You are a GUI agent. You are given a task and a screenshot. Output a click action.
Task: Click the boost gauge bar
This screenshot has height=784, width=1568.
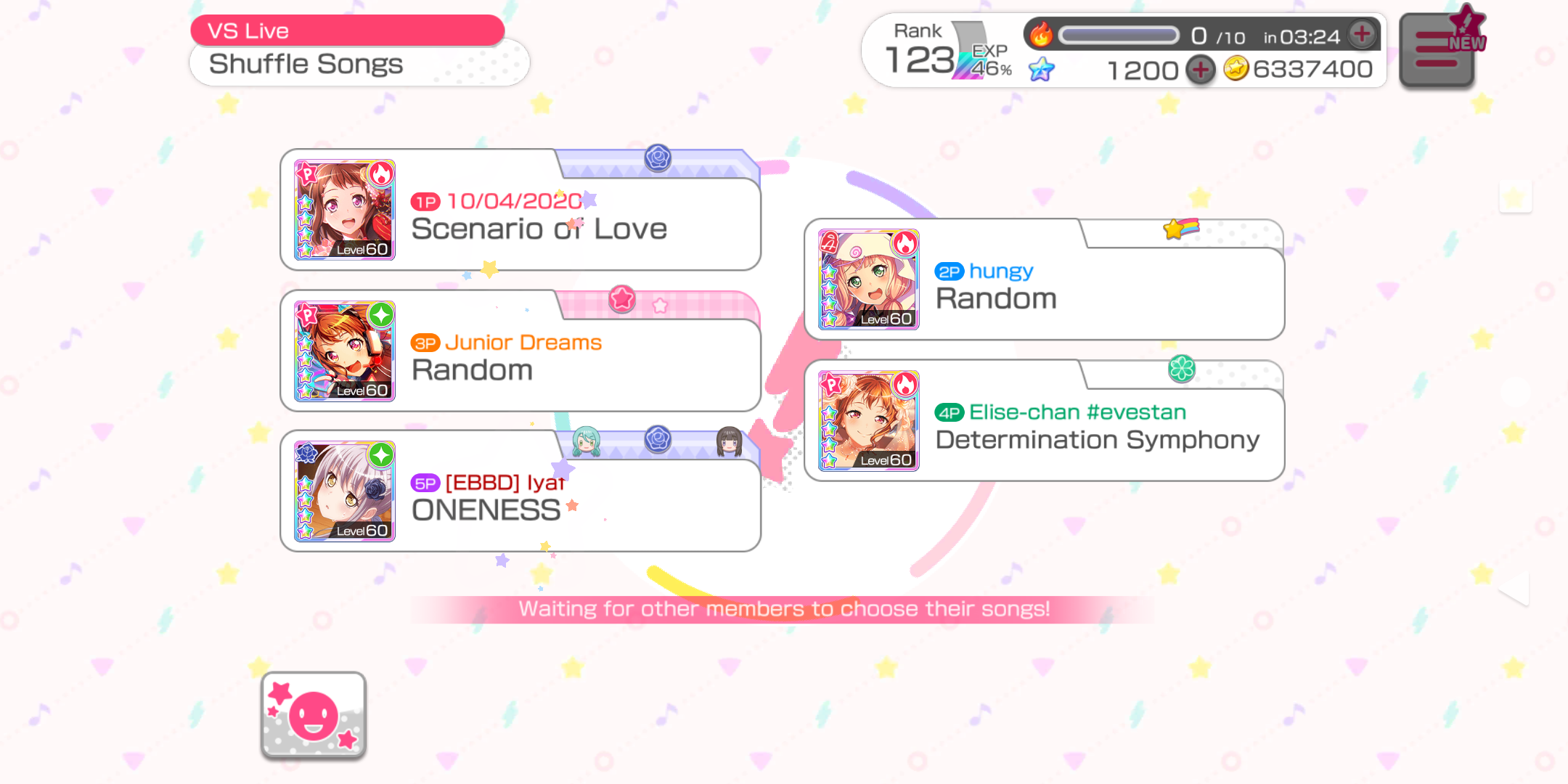[1119, 35]
